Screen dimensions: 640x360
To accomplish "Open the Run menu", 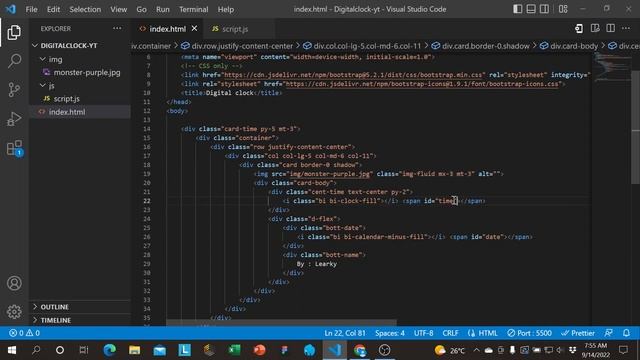I will (162, 9).
